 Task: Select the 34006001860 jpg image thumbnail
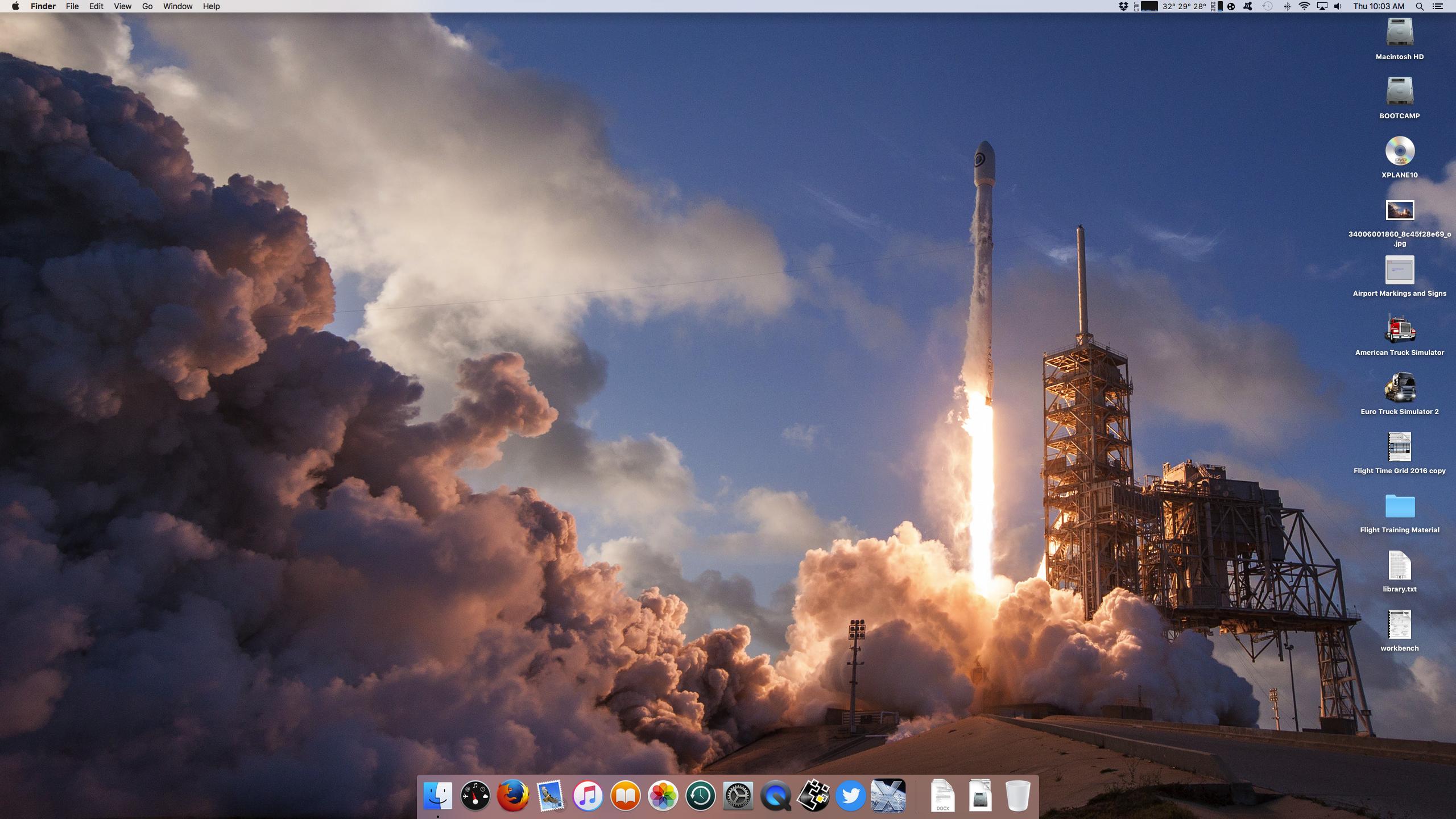1400,210
